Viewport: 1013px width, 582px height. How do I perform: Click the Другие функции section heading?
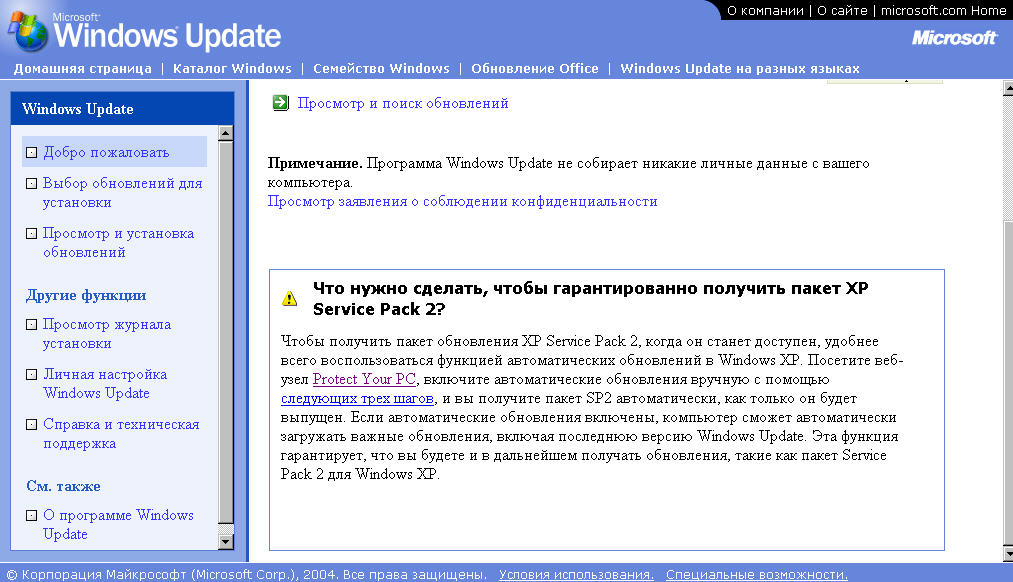(86, 295)
